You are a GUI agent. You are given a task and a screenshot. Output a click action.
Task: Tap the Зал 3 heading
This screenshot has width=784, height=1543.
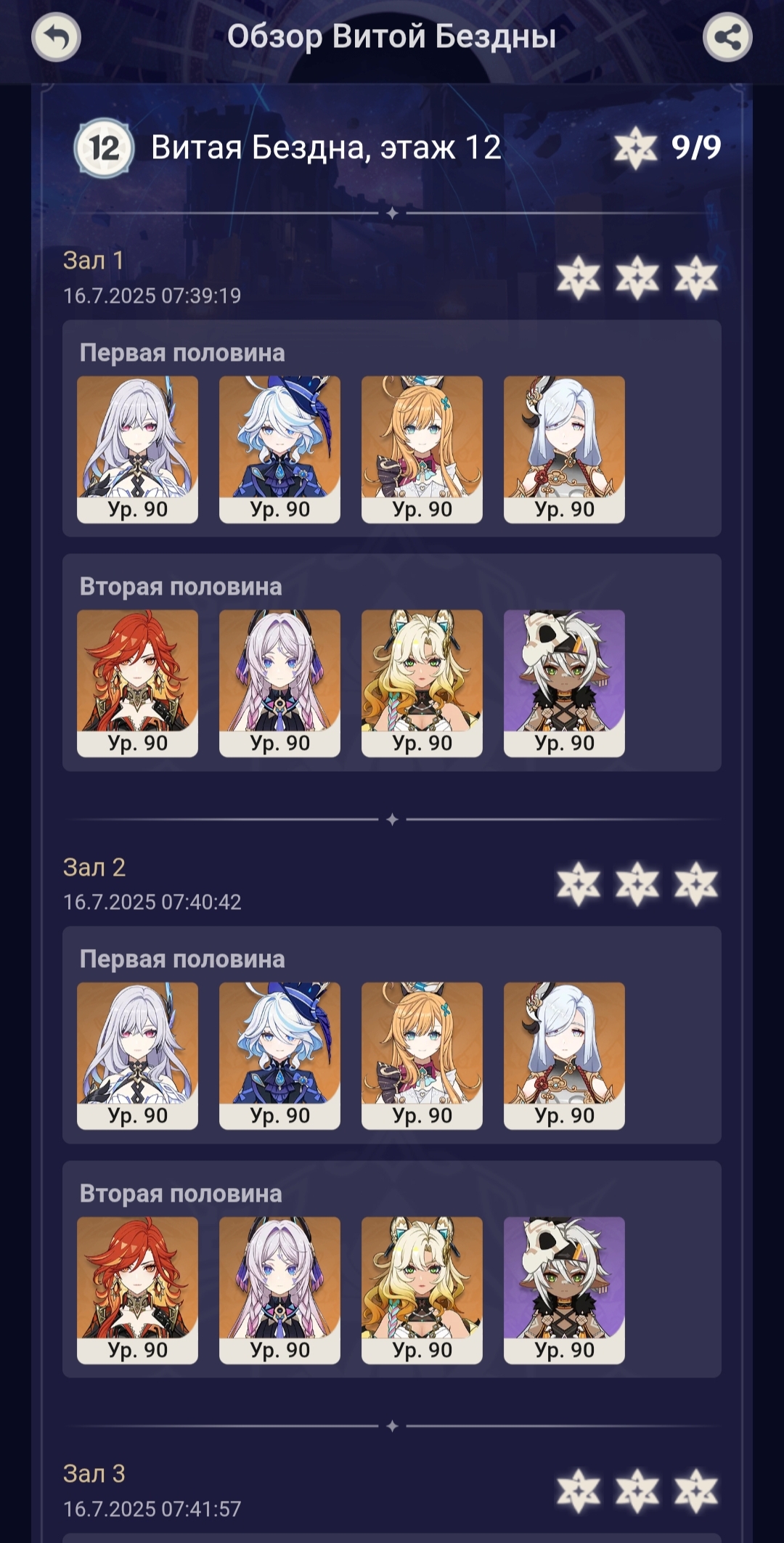pos(94,1473)
